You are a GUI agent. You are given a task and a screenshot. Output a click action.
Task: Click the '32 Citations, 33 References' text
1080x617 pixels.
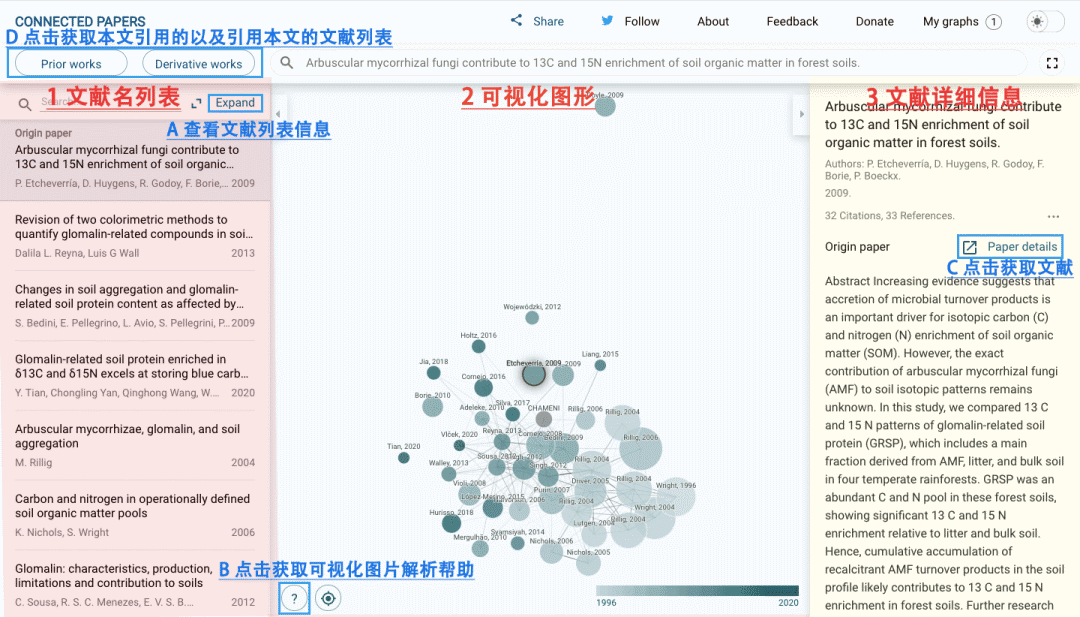[889, 216]
